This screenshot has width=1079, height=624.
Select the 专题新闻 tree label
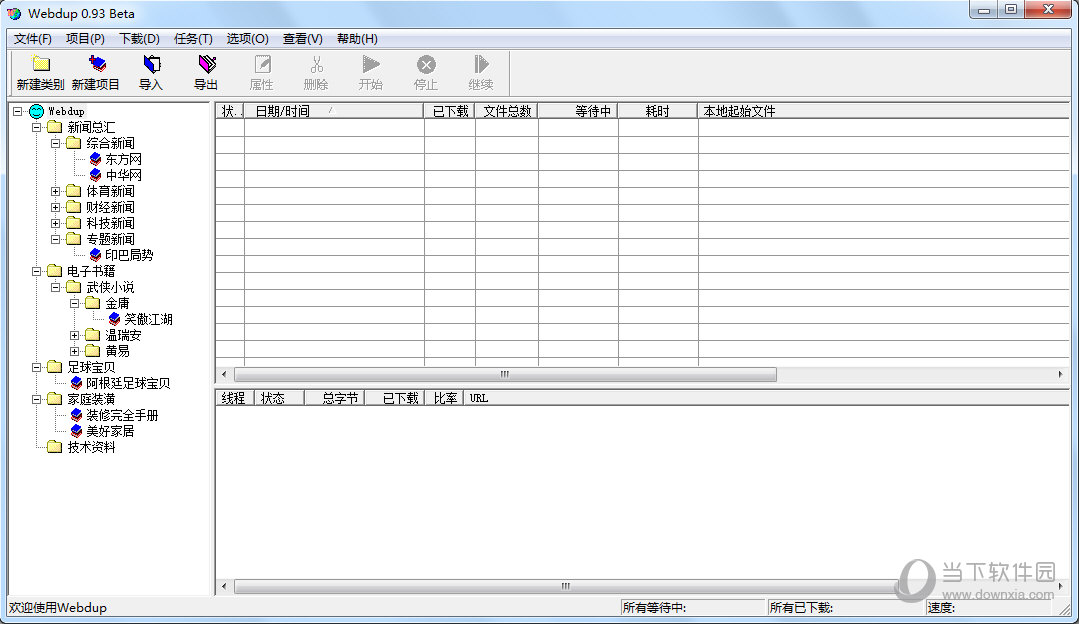point(110,239)
